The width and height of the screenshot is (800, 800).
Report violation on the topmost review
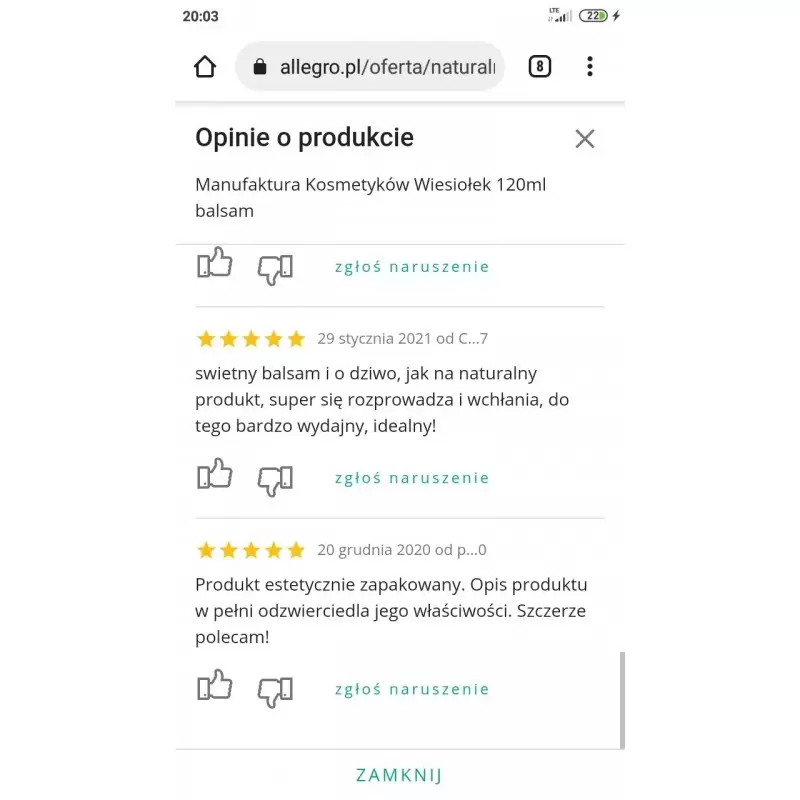412,267
